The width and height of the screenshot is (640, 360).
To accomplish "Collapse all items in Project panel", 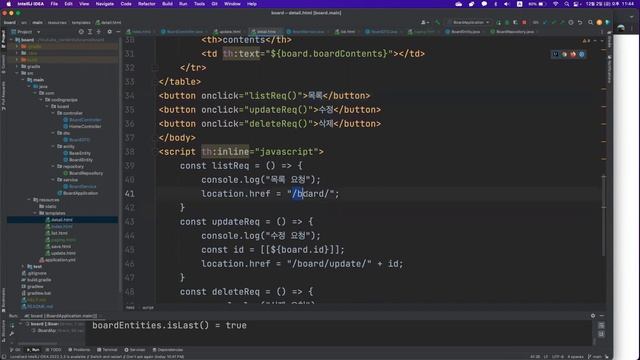I will [x=98, y=31].
